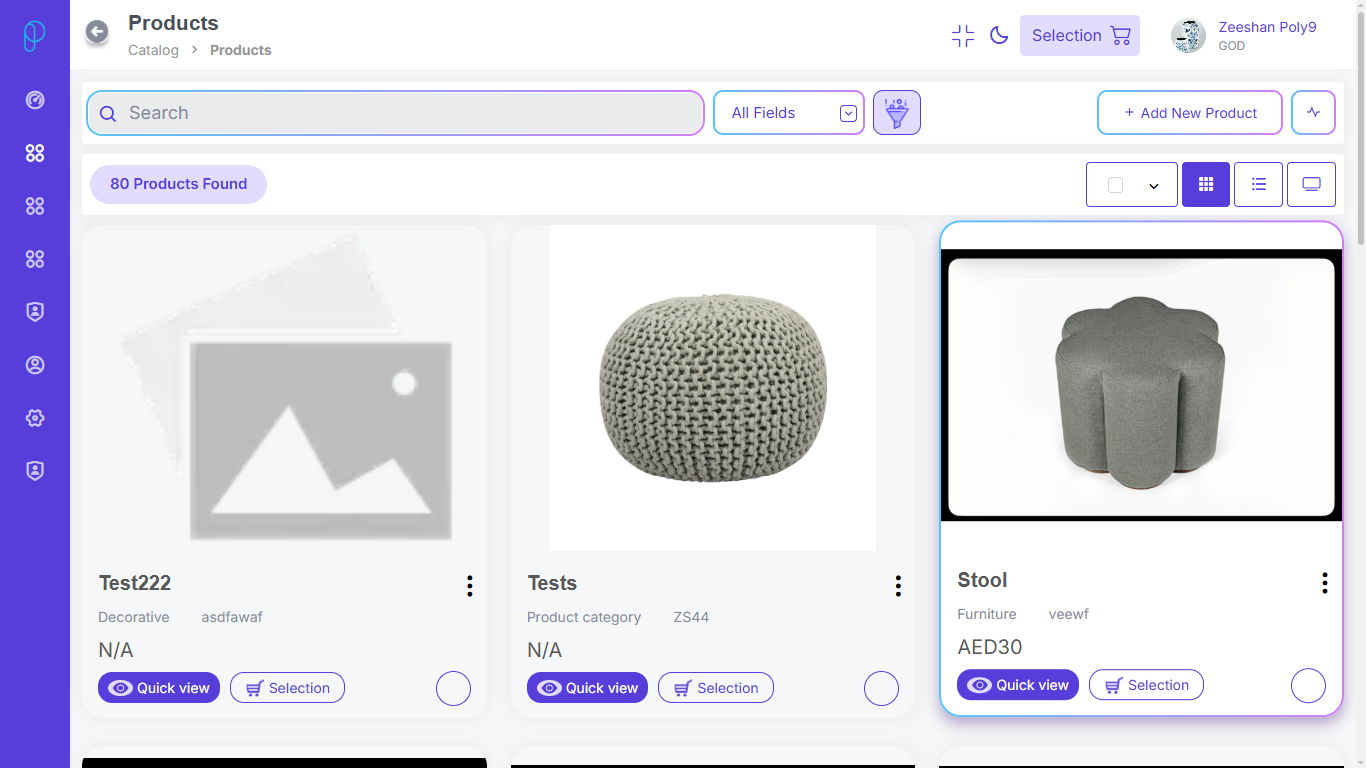Screen dimensions: 1366x768
Task: Select the Stool product circle
Action: [x=1308, y=686]
